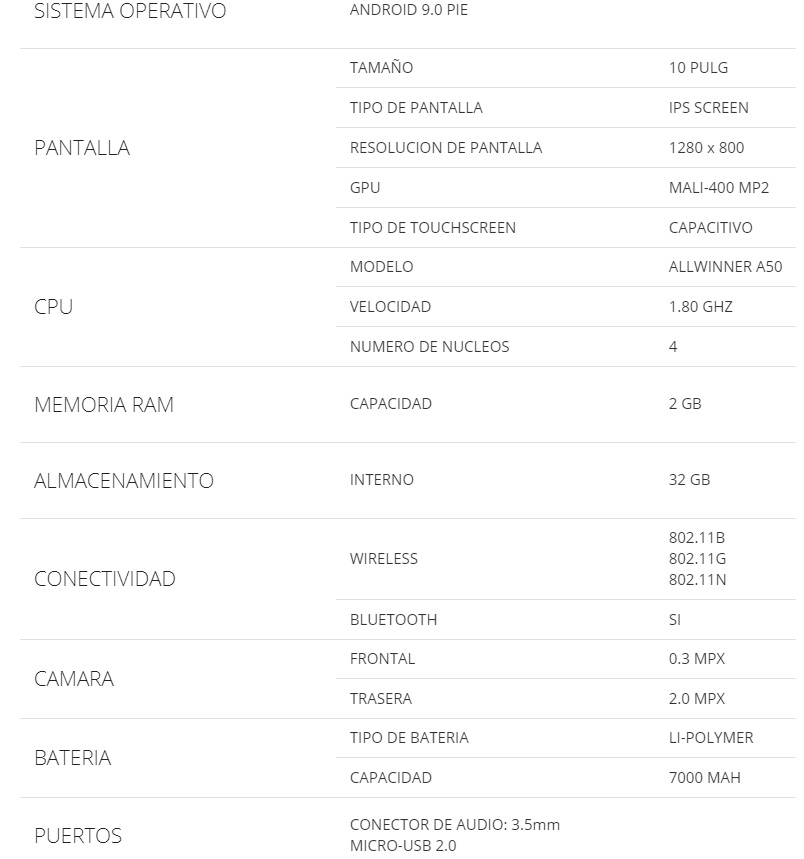Select the 7000 MAH battery capacity

coord(704,778)
